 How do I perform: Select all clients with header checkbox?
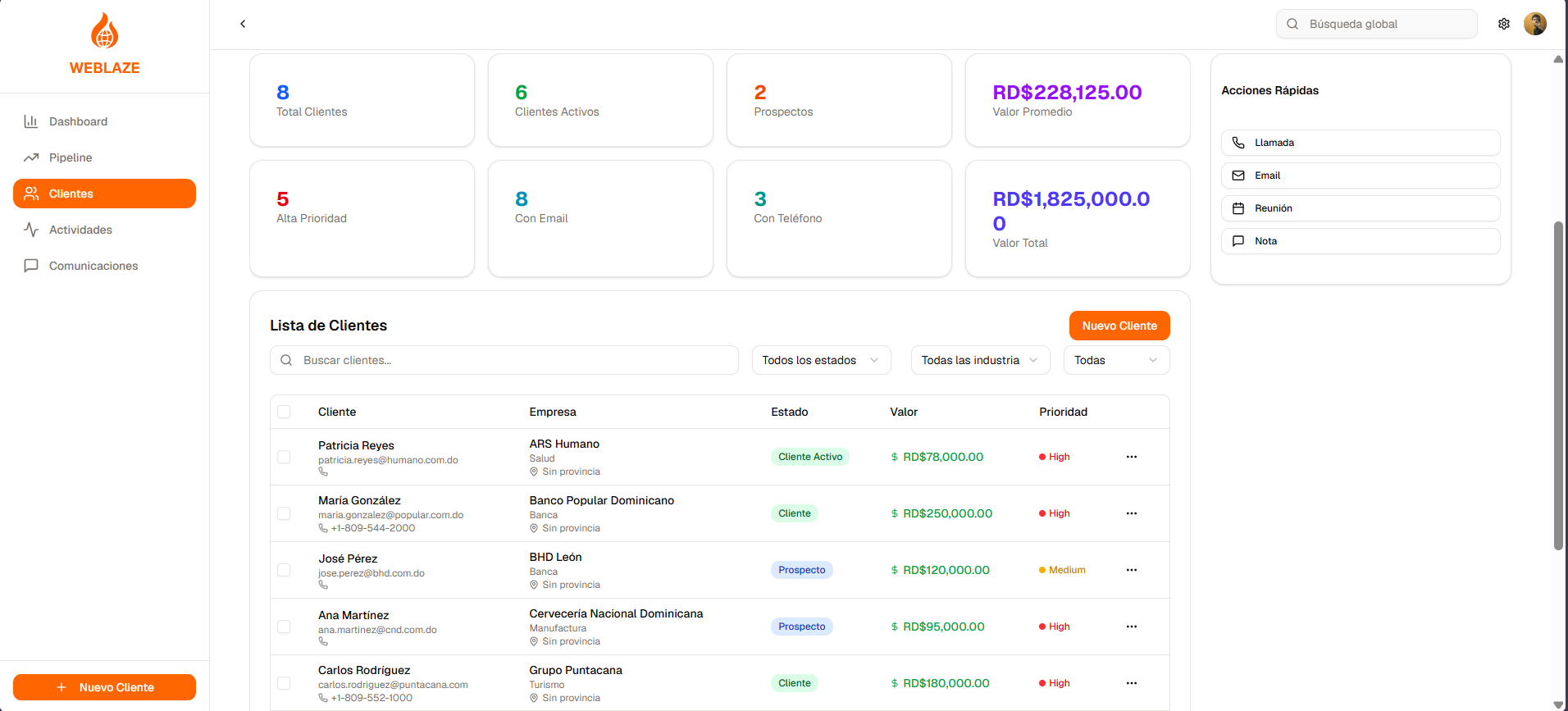(284, 412)
